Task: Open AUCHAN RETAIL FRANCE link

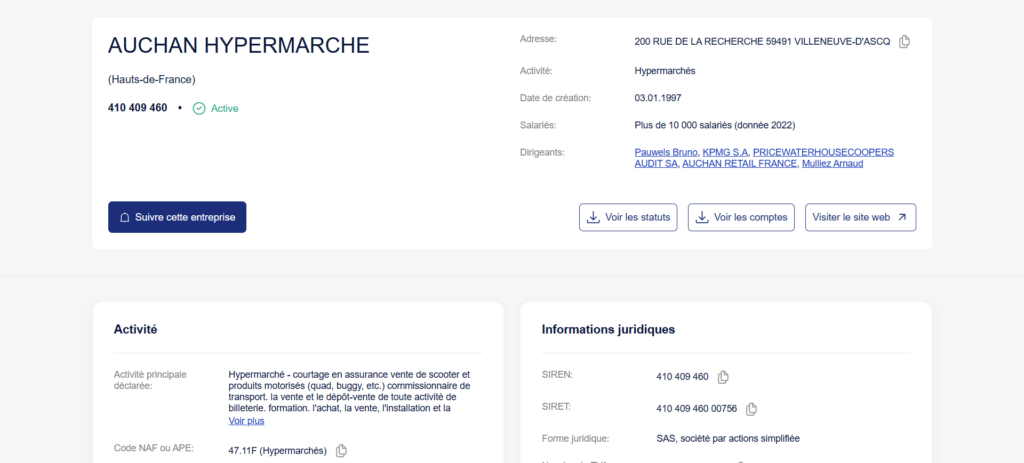Action: 740,164
